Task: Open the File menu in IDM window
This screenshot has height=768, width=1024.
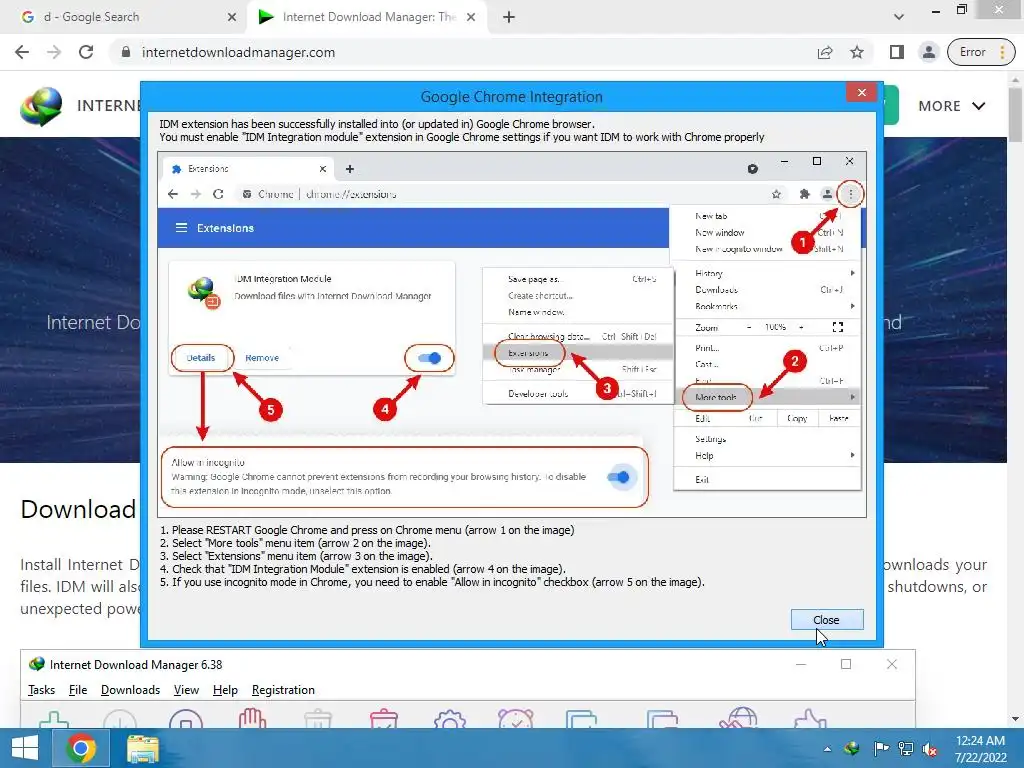Action: click(x=78, y=690)
